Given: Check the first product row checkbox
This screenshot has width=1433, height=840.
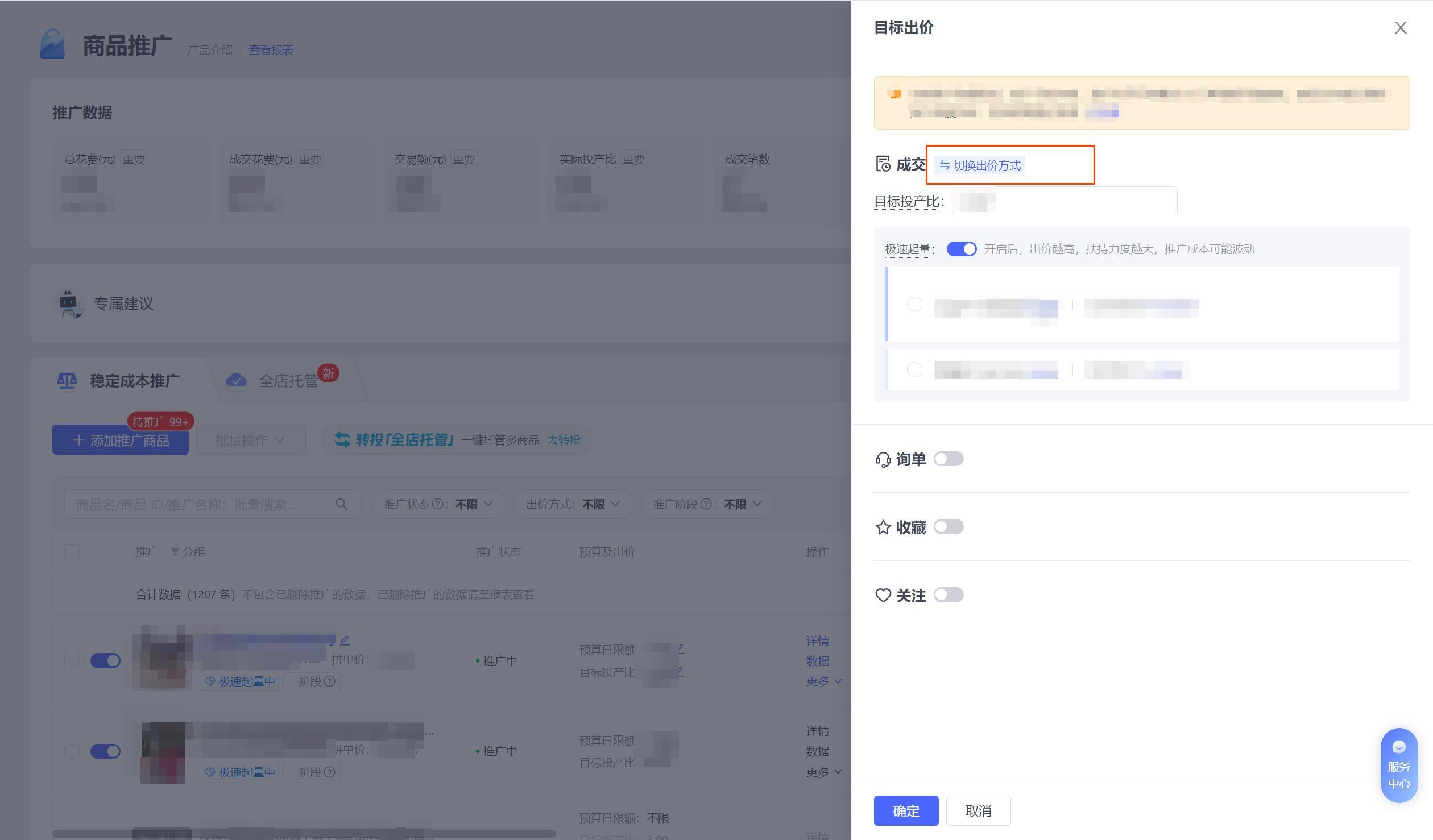Looking at the screenshot, I should tap(72, 661).
